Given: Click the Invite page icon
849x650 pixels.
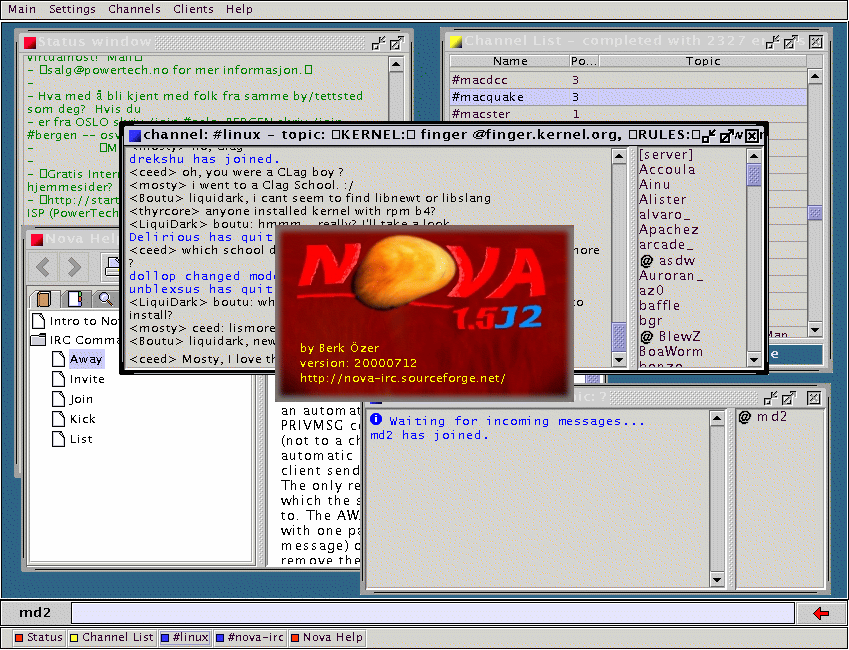Looking at the screenshot, I should [58, 379].
